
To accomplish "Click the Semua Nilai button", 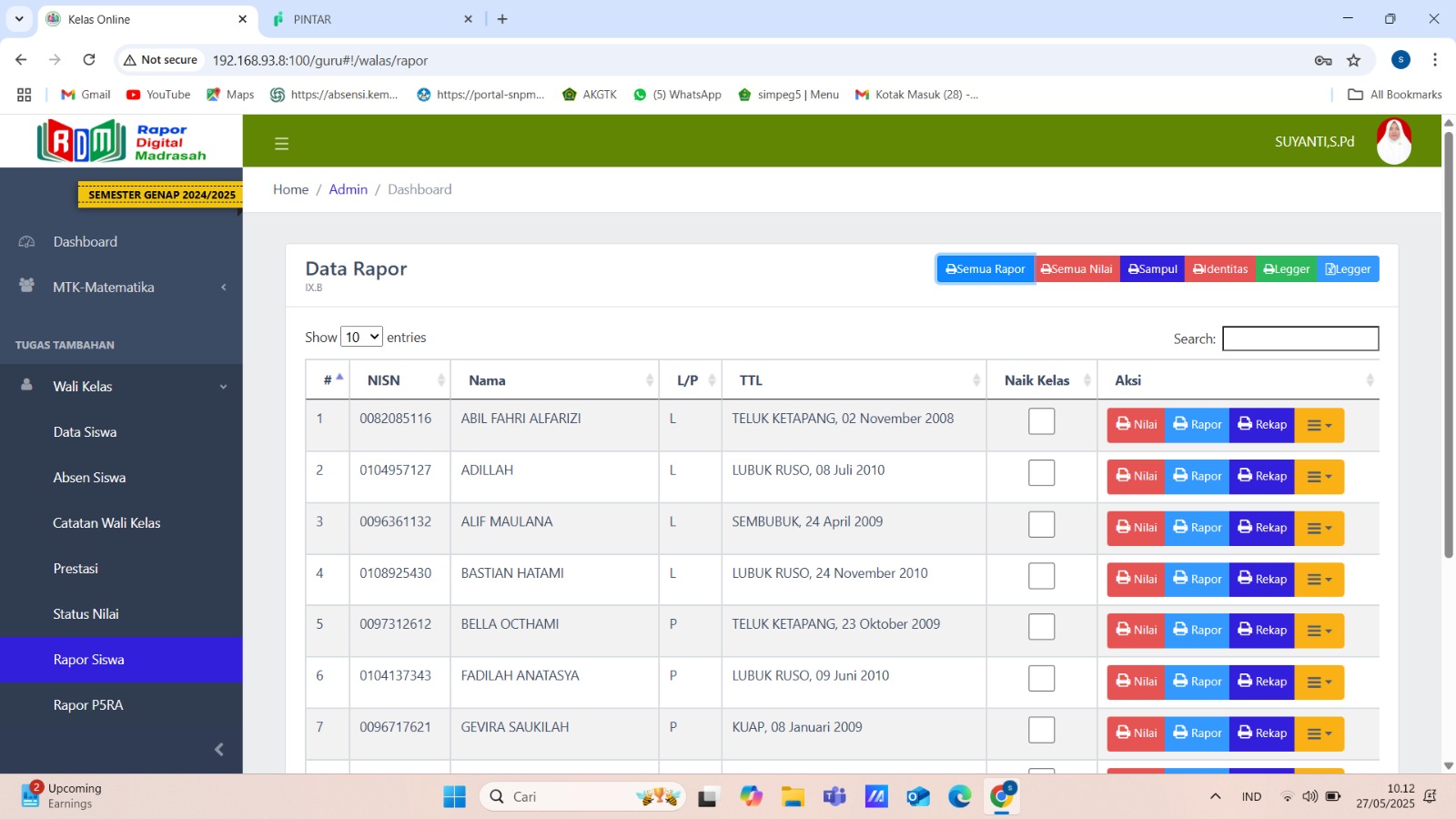I will pyautogui.click(x=1077, y=269).
